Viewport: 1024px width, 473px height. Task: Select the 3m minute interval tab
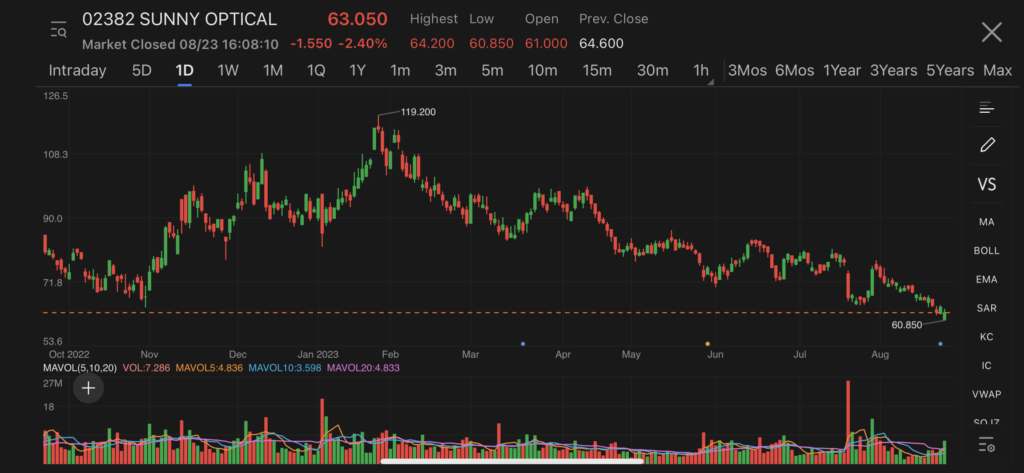pyautogui.click(x=445, y=71)
